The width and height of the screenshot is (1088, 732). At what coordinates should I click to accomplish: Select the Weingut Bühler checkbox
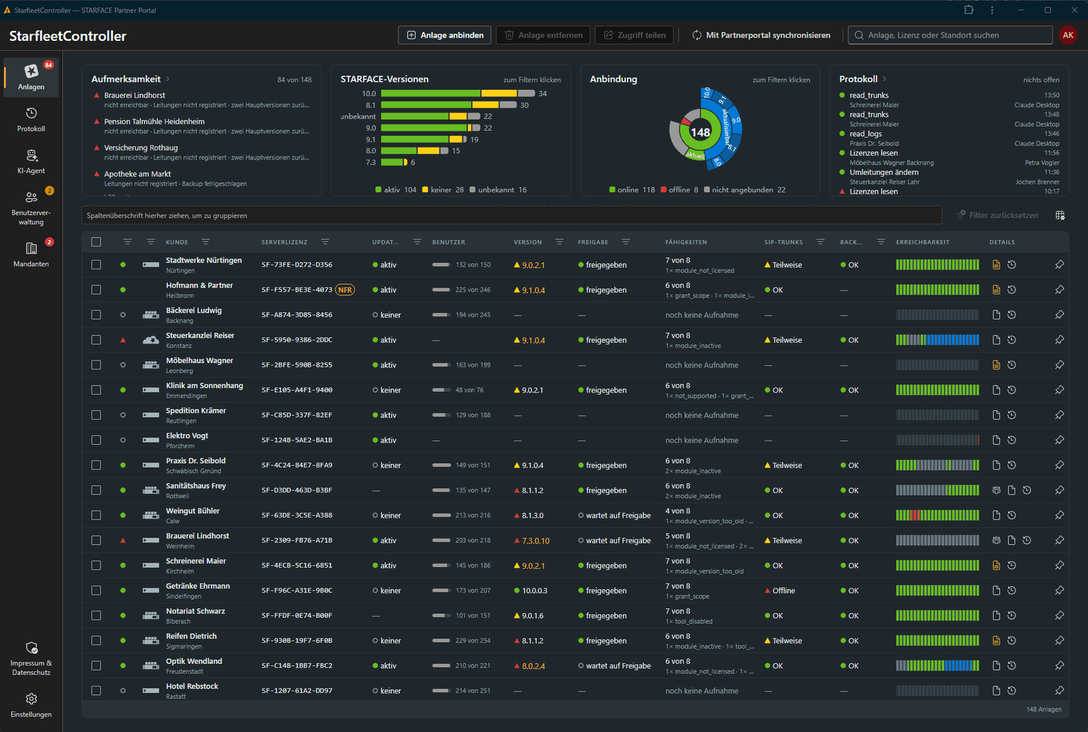coord(96,516)
